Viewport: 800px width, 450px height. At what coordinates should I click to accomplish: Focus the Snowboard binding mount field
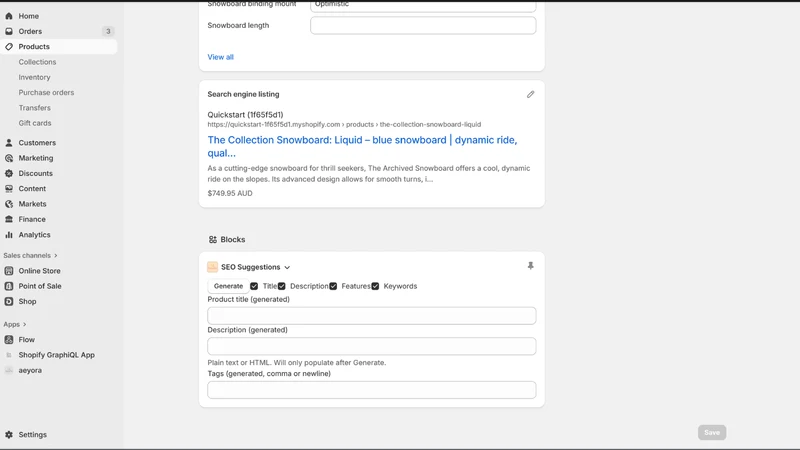pos(423,5)
